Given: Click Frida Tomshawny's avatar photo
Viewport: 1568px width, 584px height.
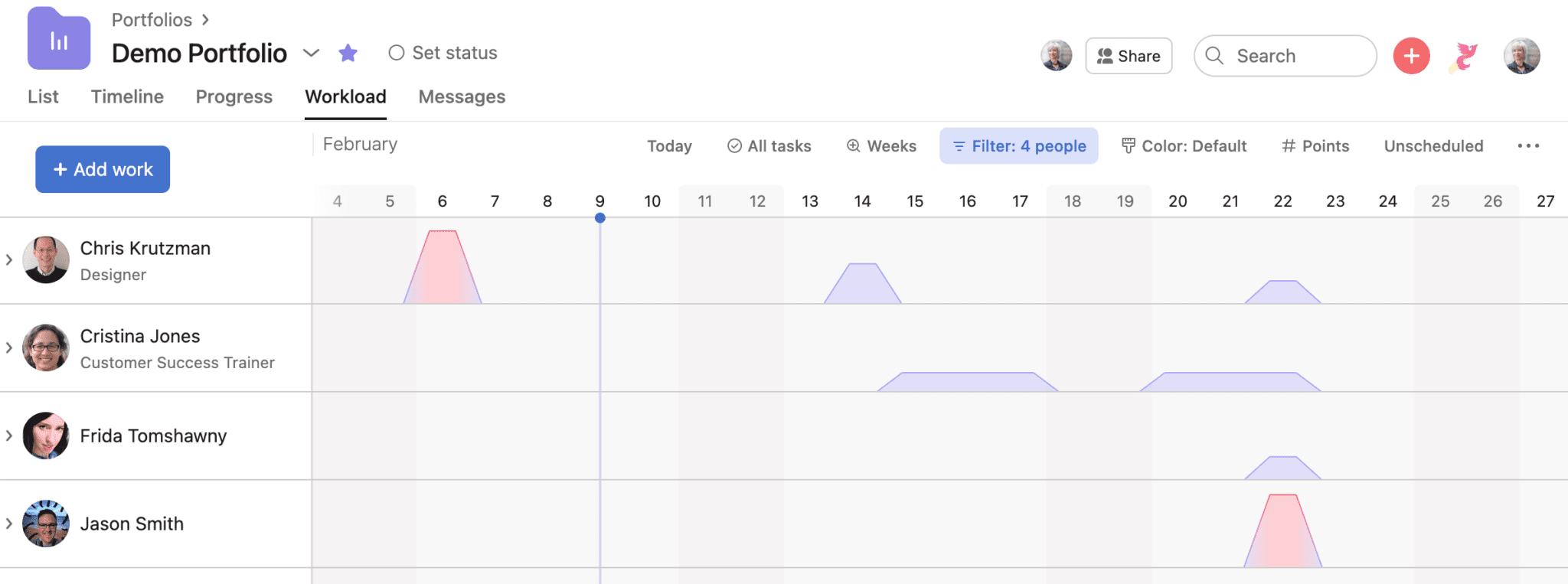Looking at the screenshot, I should 46,436.
